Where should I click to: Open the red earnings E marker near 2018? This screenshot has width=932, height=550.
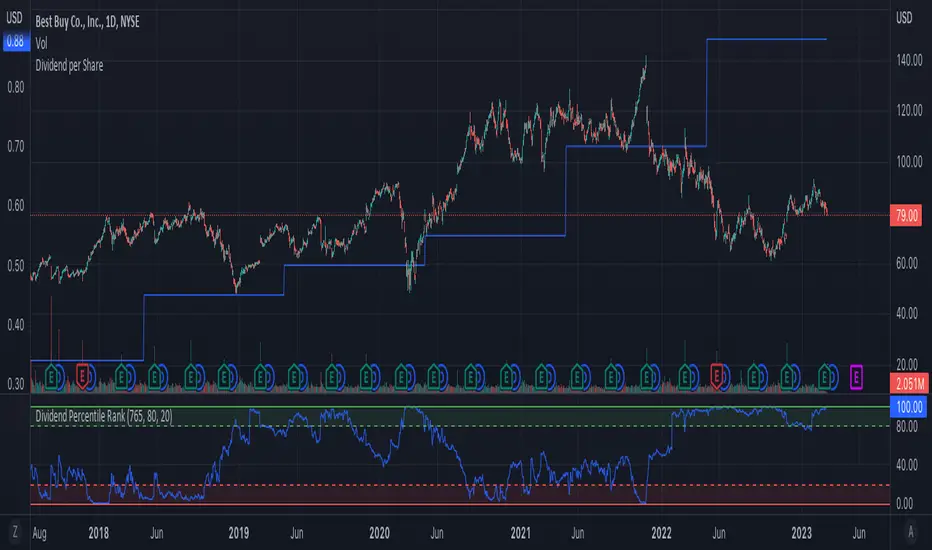click(x=83, y=377)
